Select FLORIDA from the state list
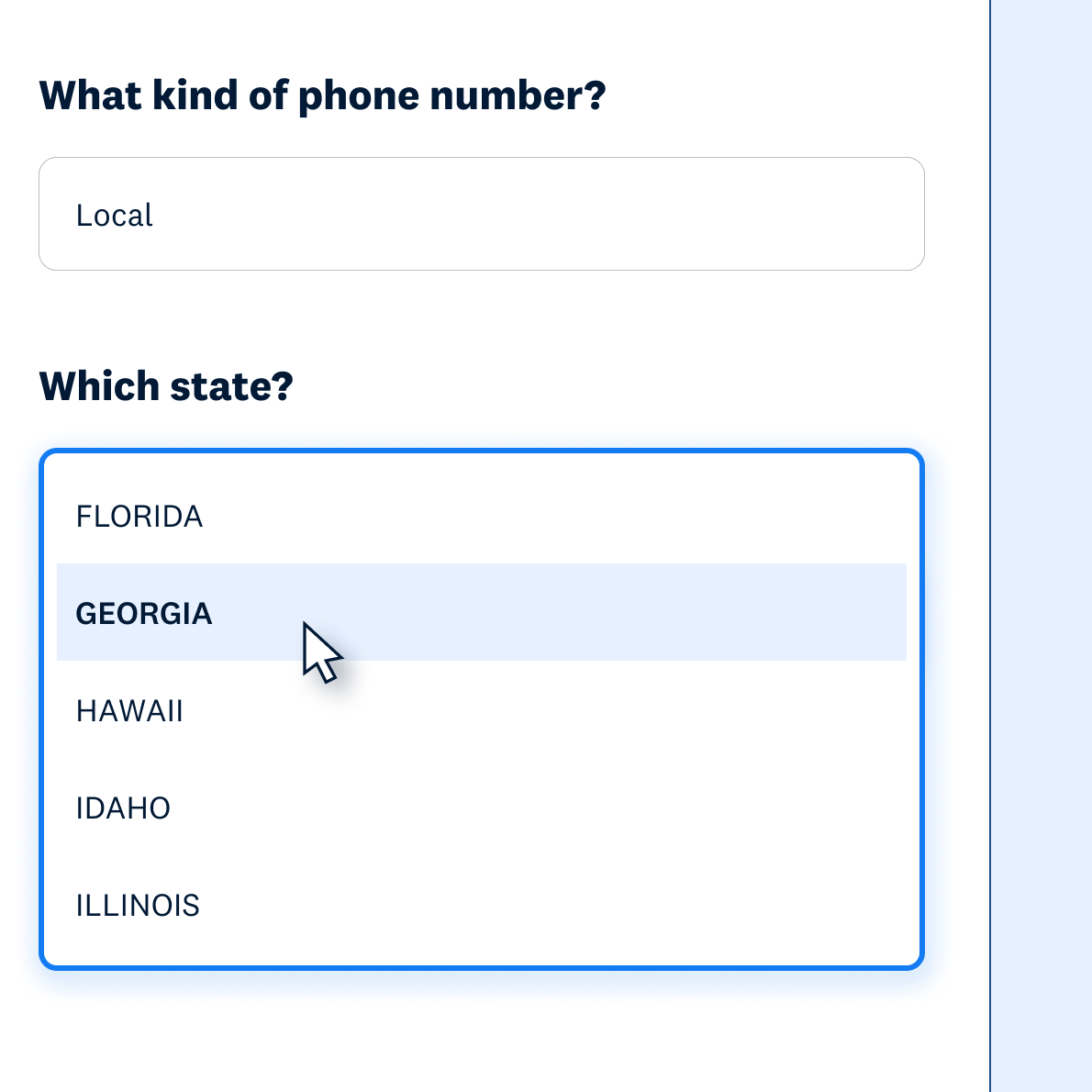Image resolution: width=1092 pixels, height=1092 pixels. point(139,517)
